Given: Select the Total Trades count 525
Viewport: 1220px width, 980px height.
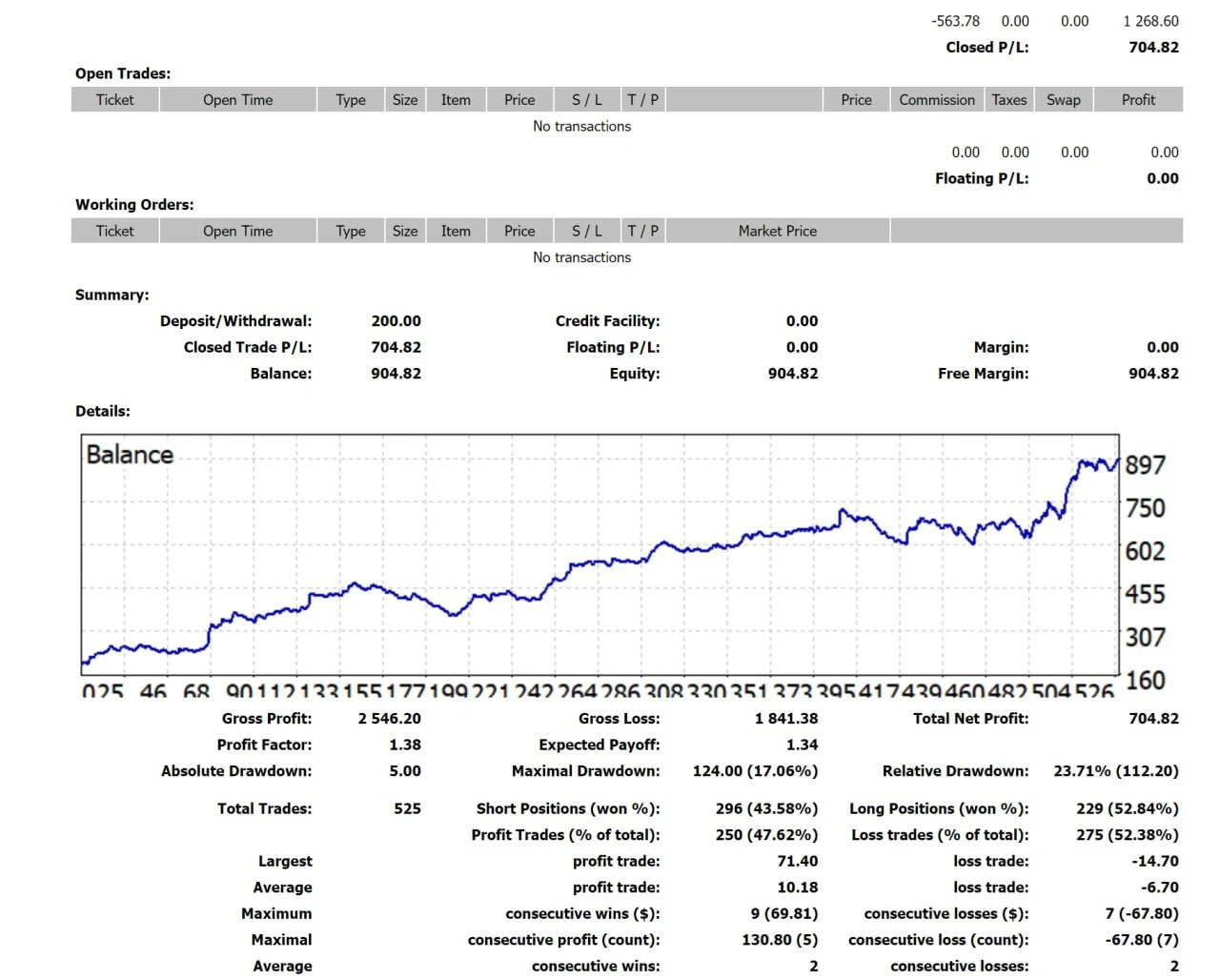Looking at the screenshot, I should pyautogui.click(x=407, y=808).
